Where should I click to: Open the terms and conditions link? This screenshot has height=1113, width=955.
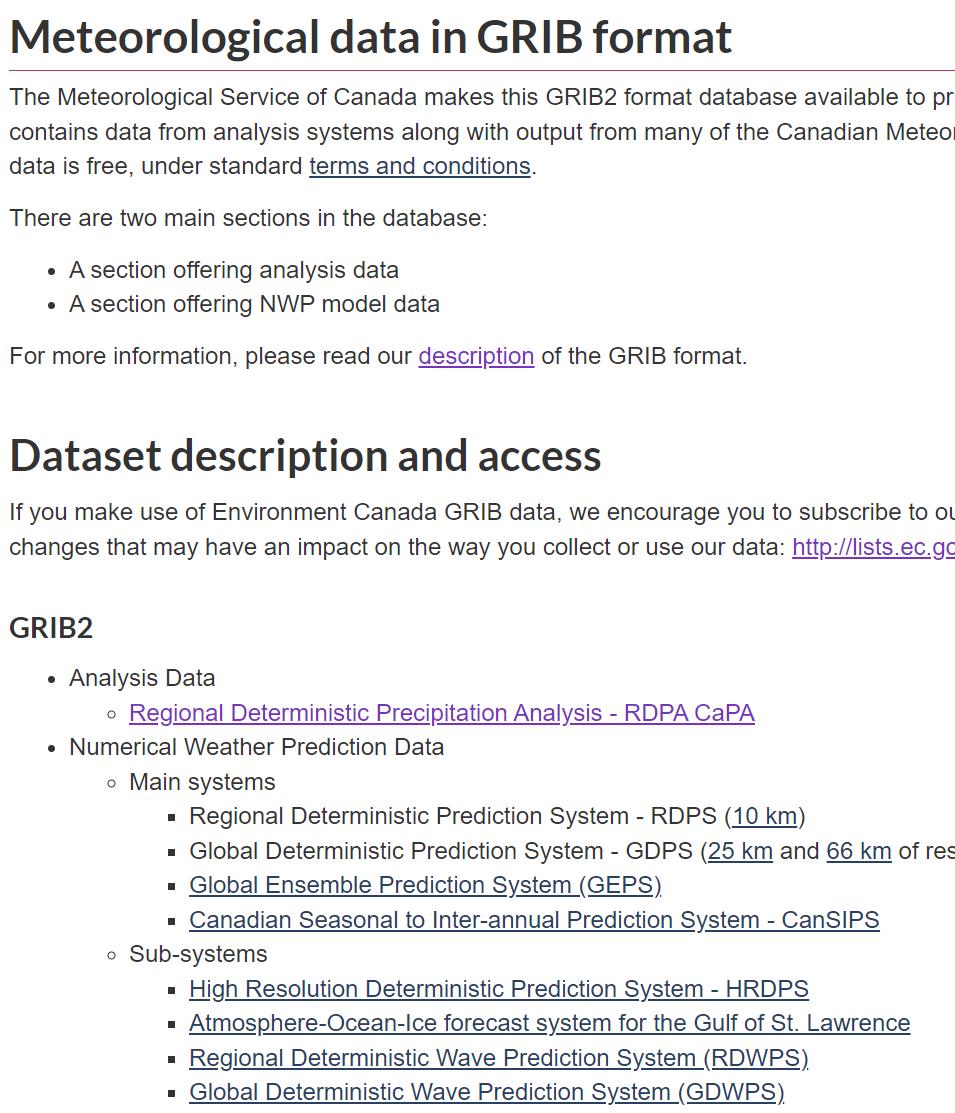pyautogui.click(x=419, y=166)
